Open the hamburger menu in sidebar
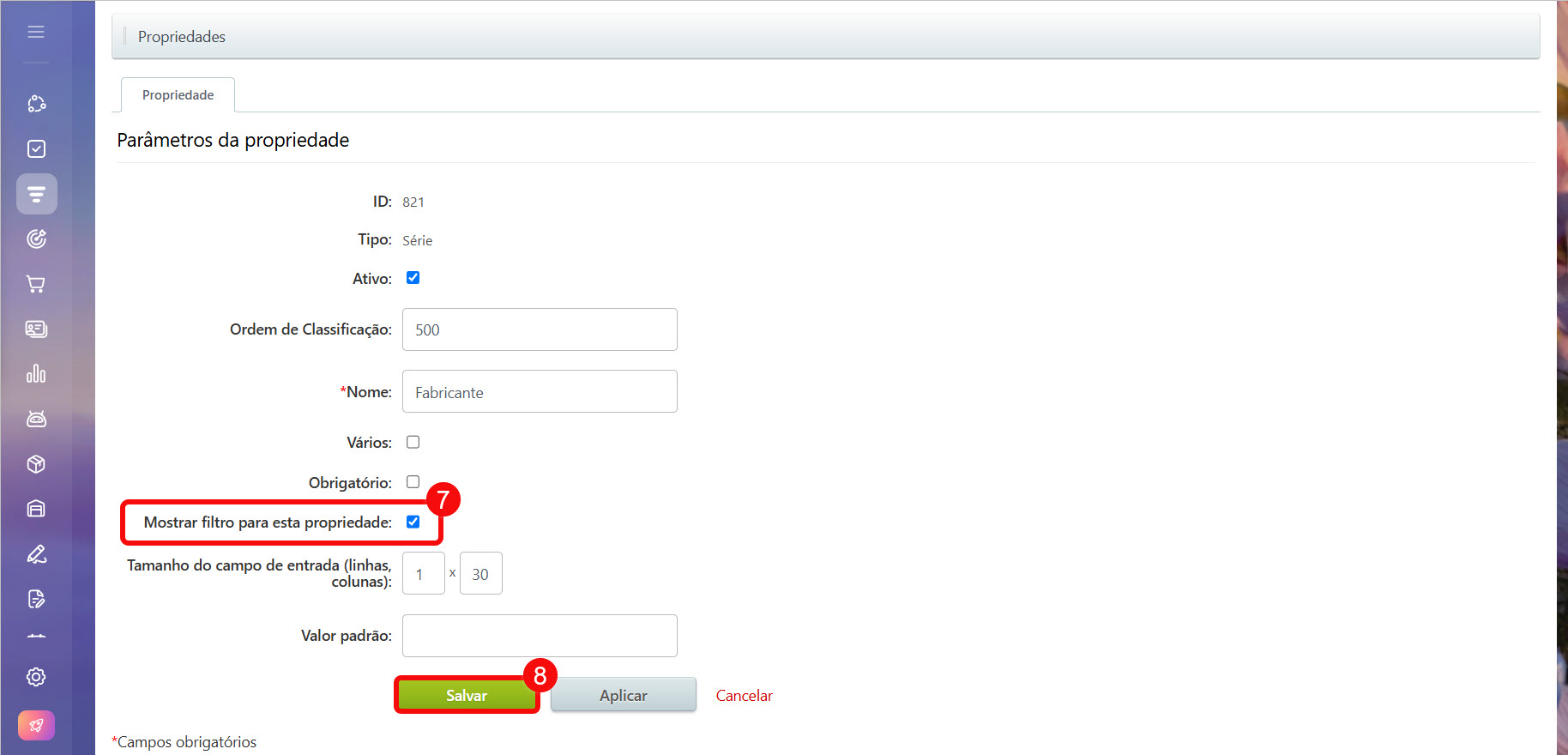 [36, 32]
